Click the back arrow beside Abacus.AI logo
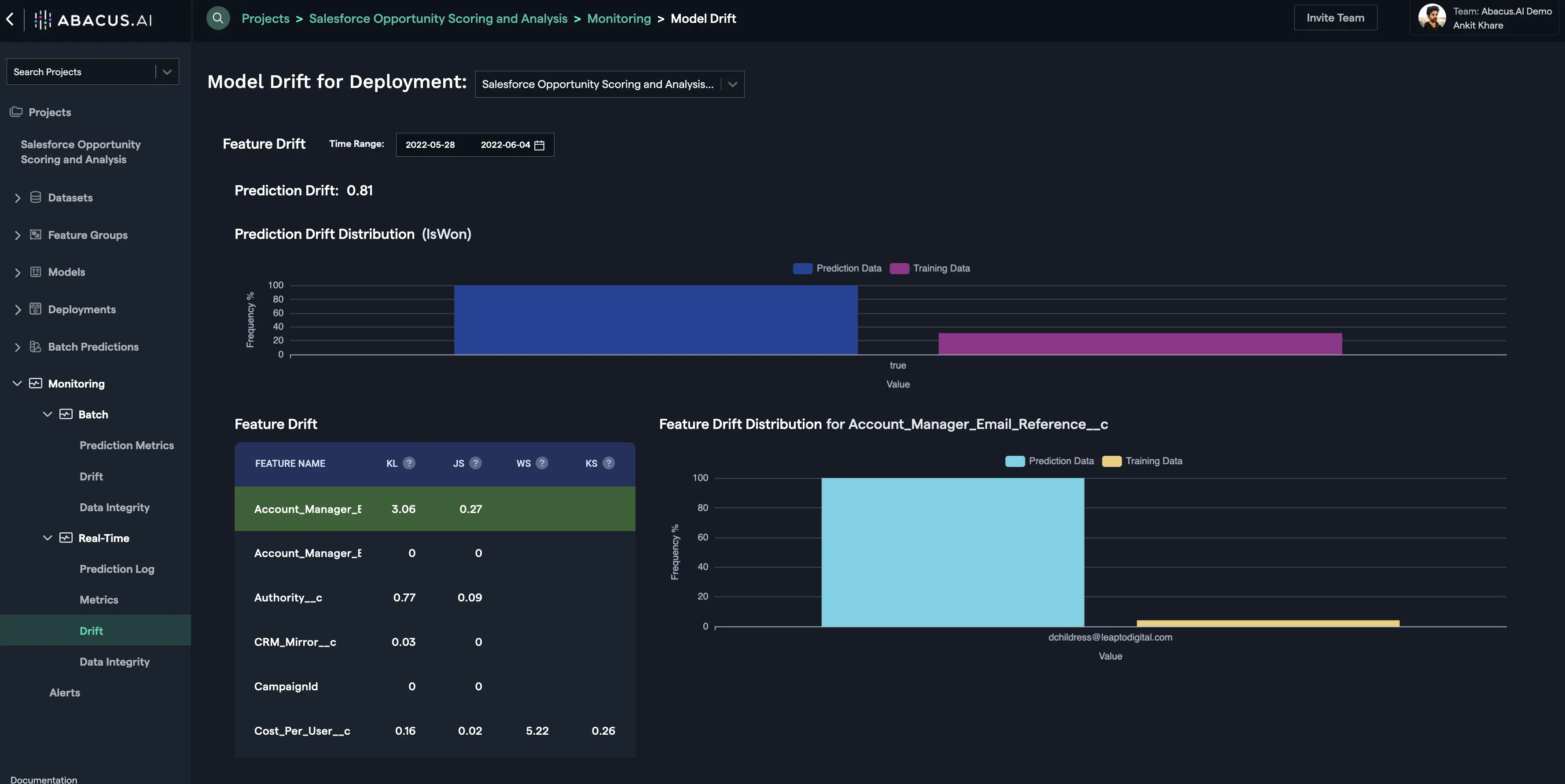Viewport: 1565px width, 784px height. [10, 19]
